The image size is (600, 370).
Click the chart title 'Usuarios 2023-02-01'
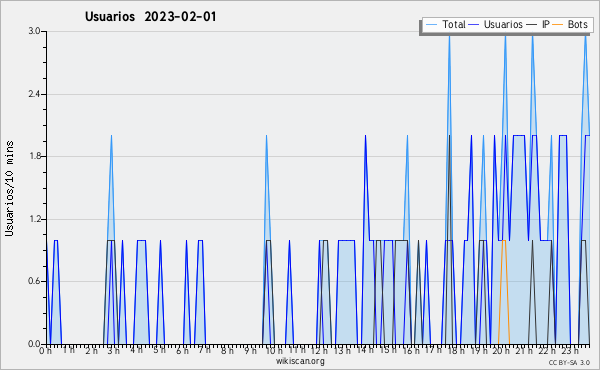pyautogui.click(x=150, y=16)
